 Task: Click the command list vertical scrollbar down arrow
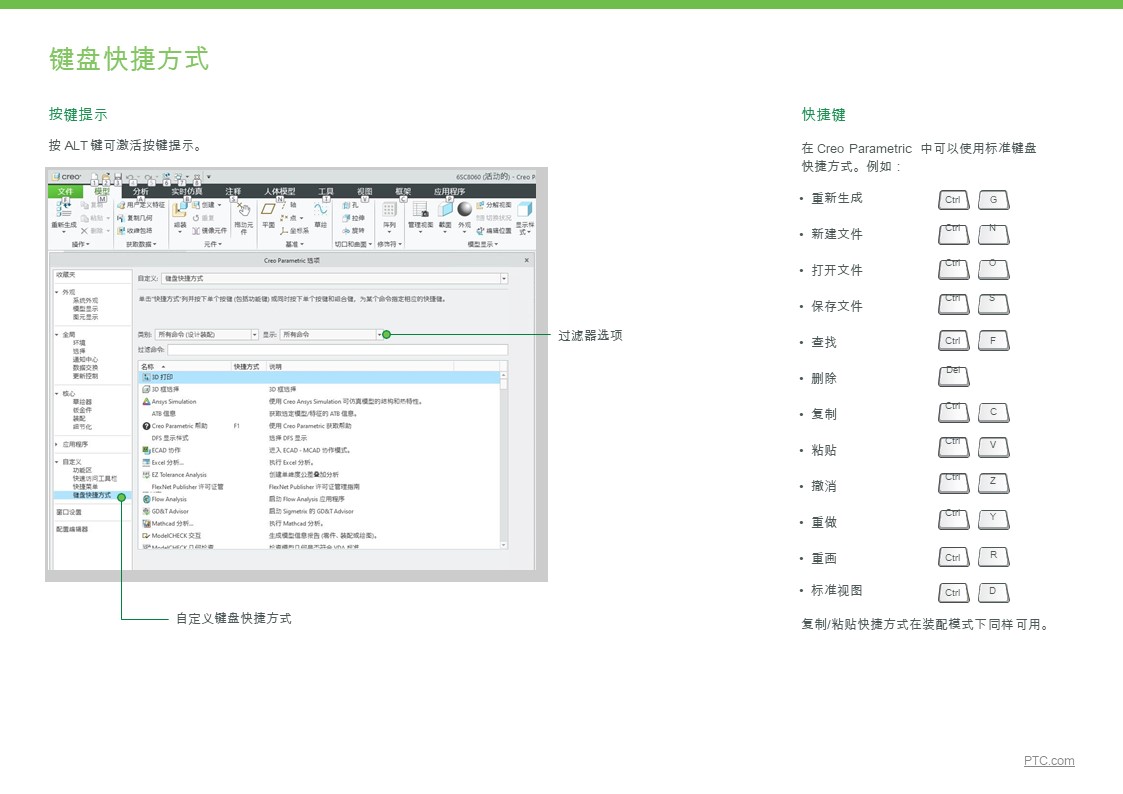[504, 545]
